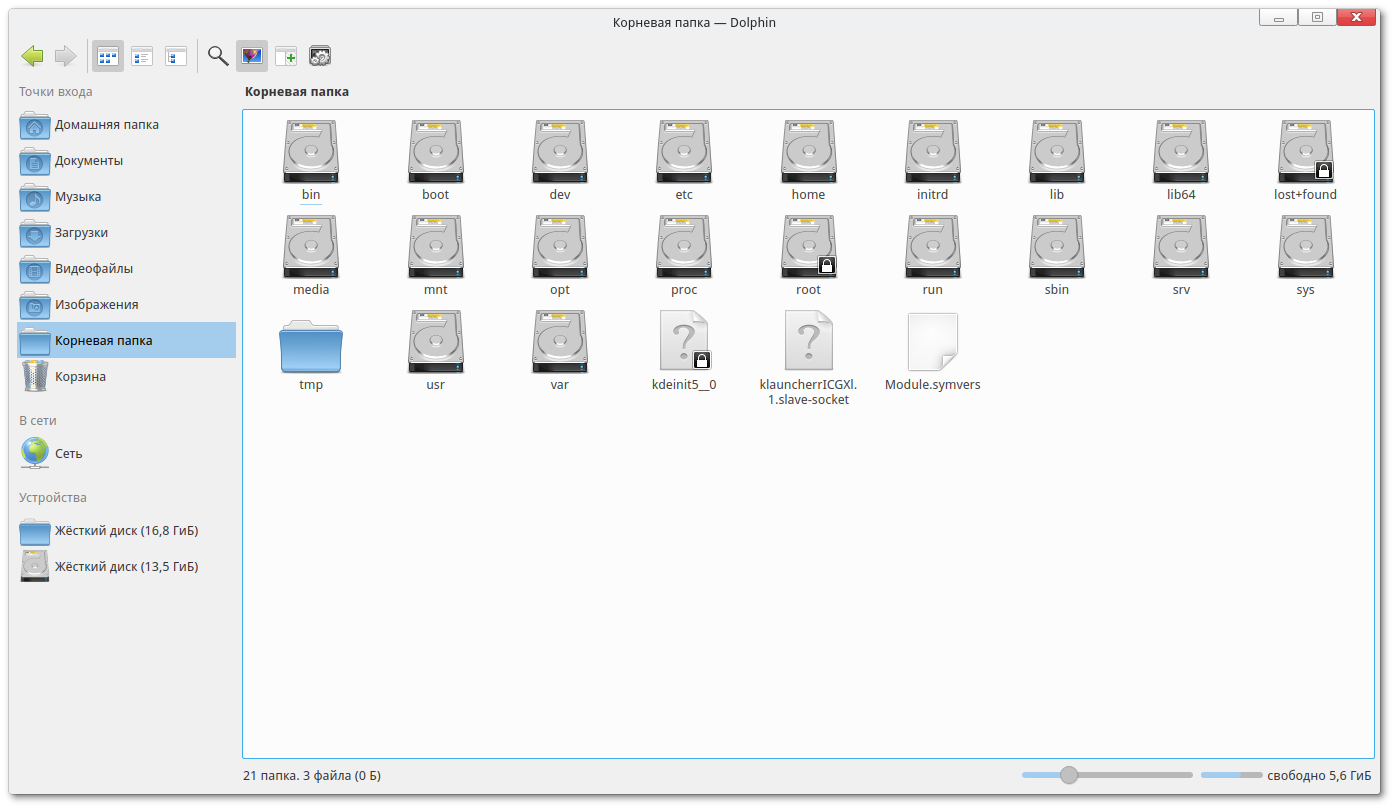This screenshot has height=809, width=1395.
Task: Select the opt folder icon
Action: click(560, 247)
